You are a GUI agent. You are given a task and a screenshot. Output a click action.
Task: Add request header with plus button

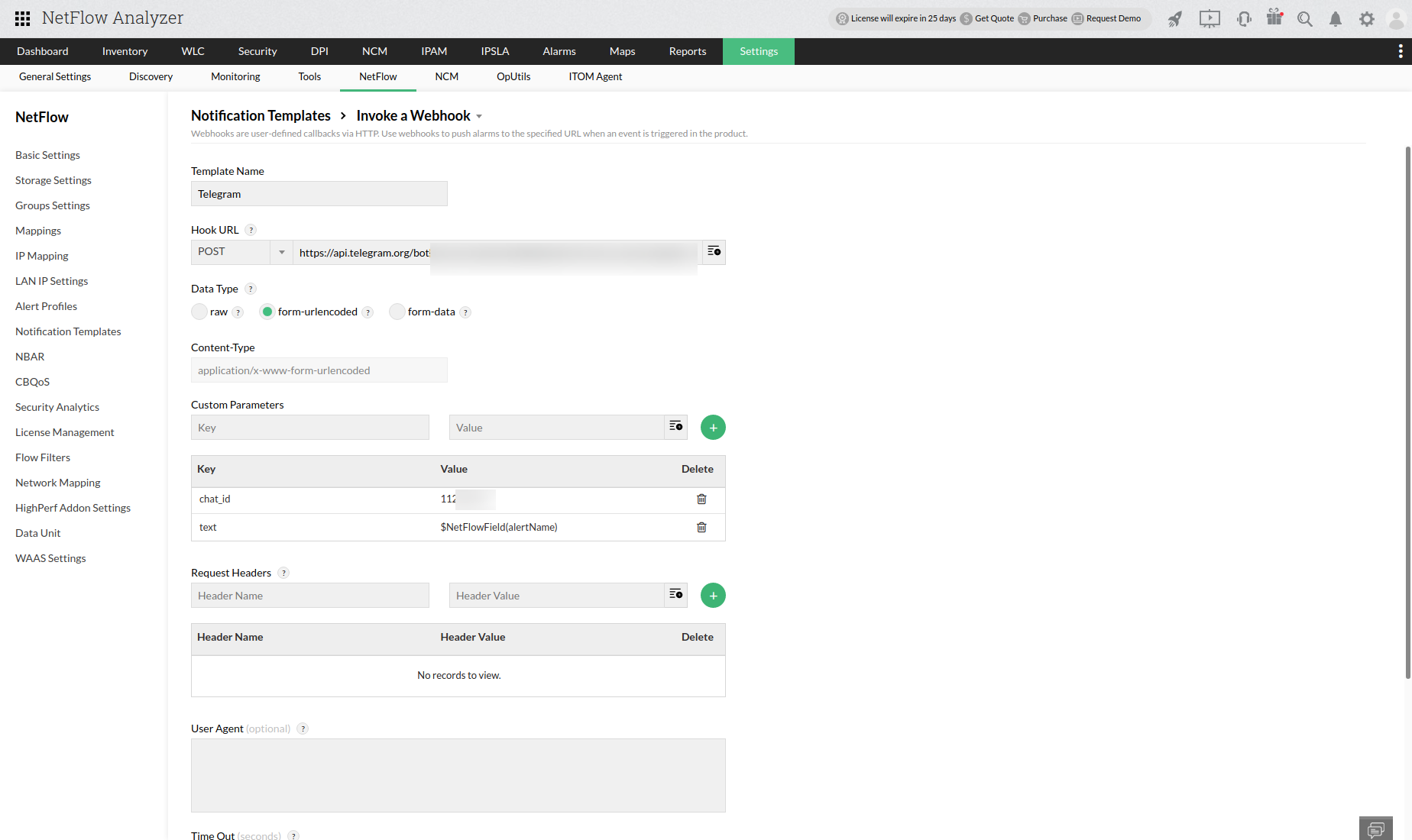click(x=713, y=596)
